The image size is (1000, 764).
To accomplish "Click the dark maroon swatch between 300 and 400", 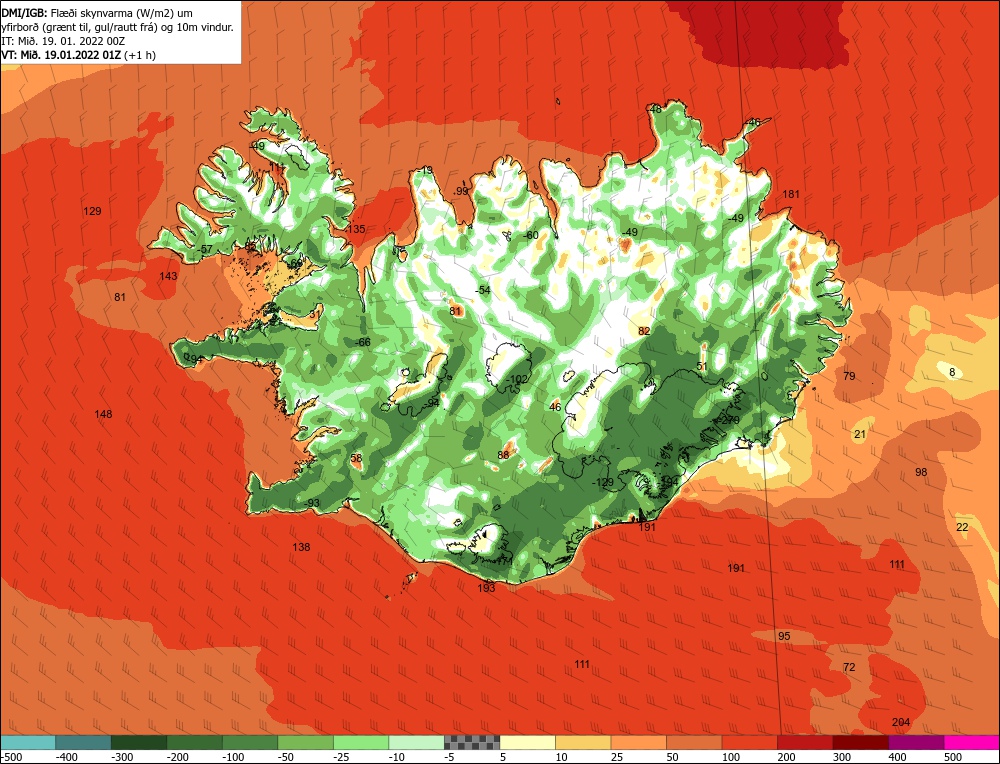I will 860,742.
